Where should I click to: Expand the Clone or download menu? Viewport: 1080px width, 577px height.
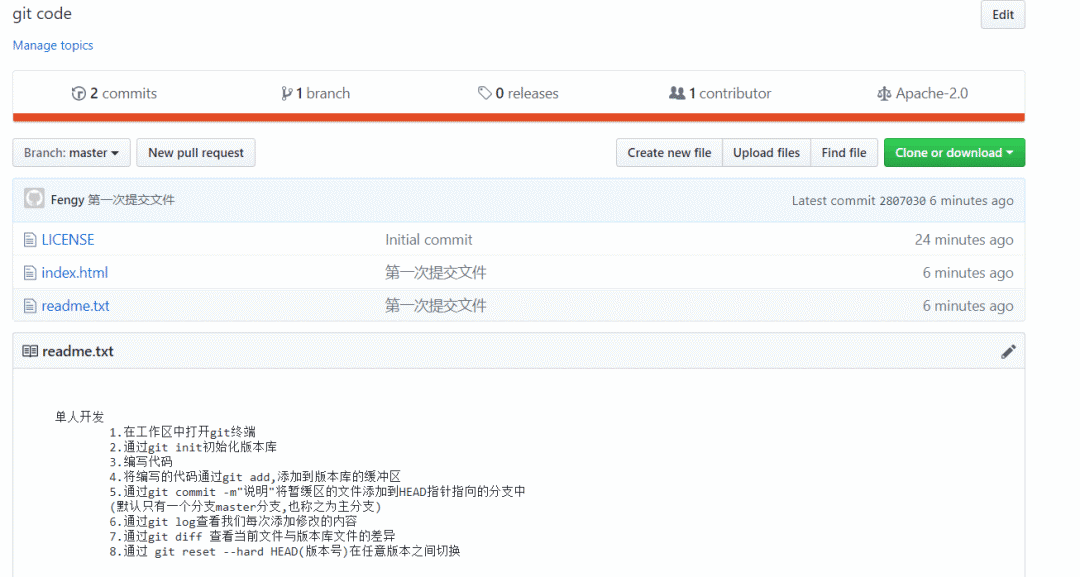[954, 152]
